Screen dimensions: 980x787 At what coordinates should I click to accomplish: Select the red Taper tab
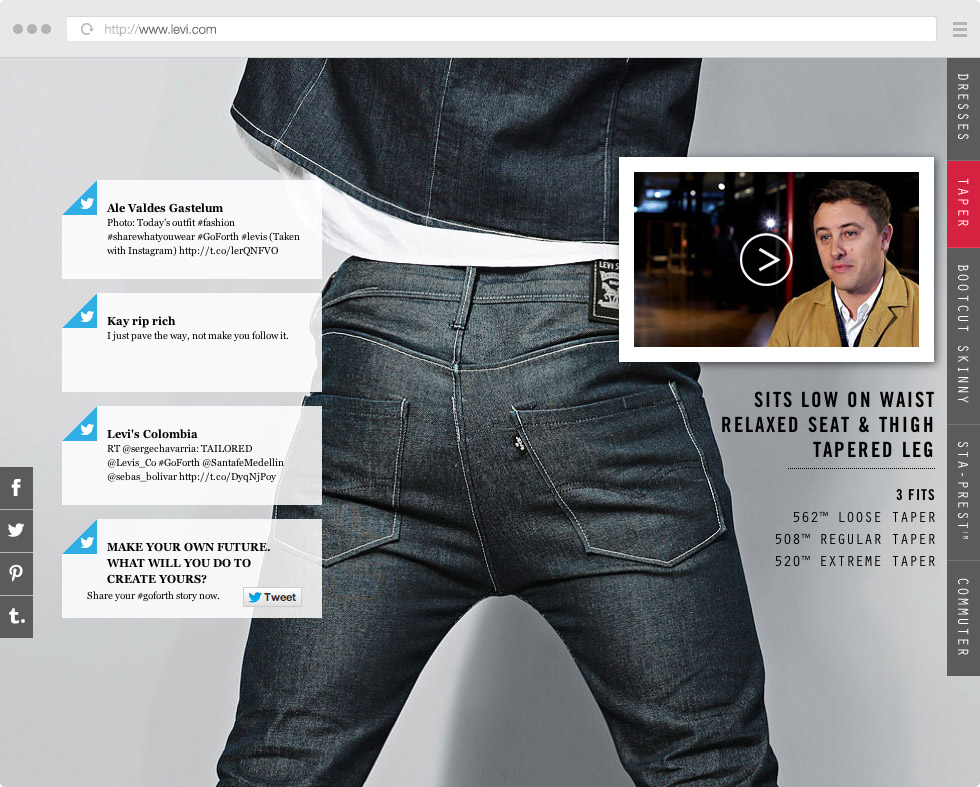[x=963, y=204]
